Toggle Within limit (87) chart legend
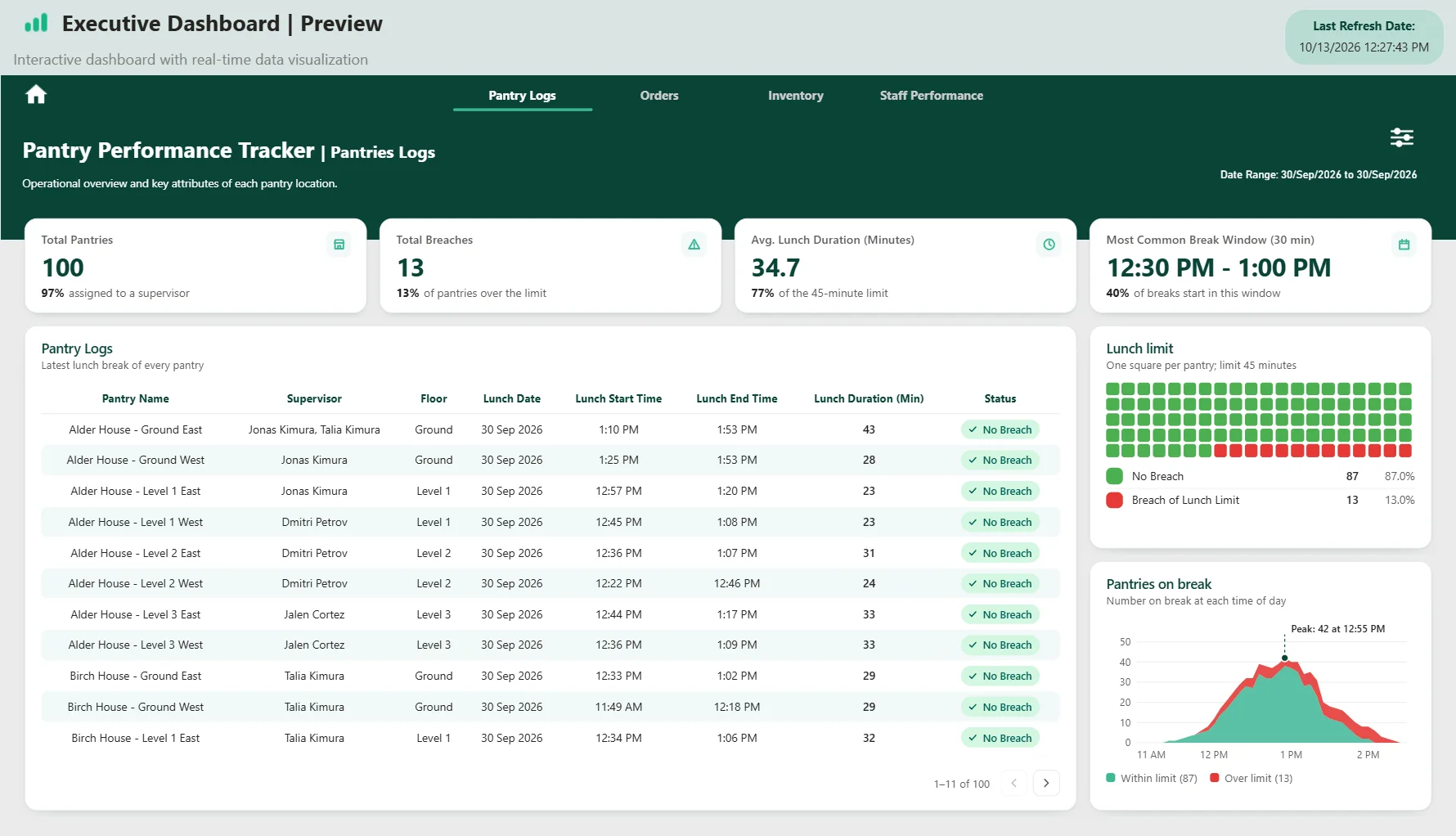The image size is (1456, 836). click(1152, 778)
